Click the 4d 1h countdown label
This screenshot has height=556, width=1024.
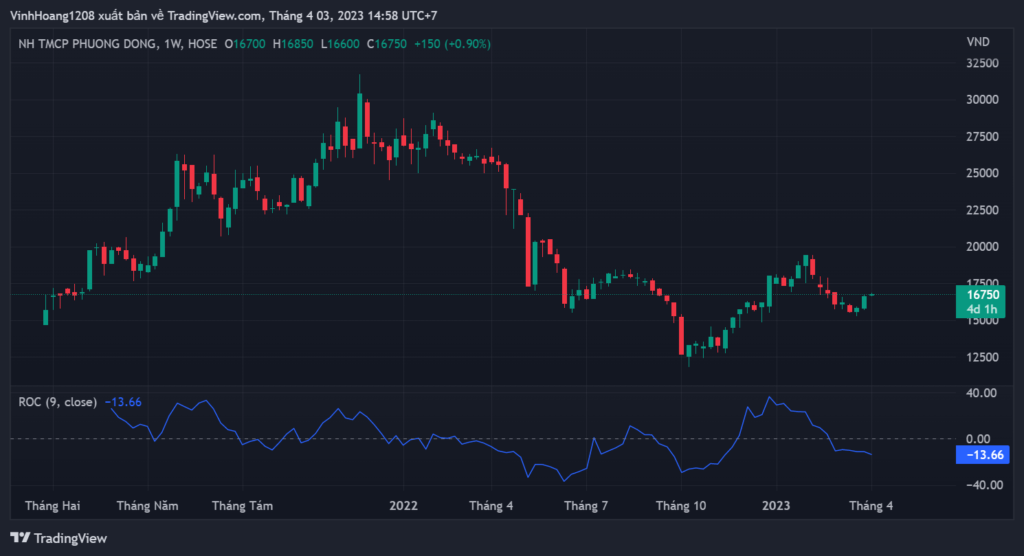[x=982, y=309]
